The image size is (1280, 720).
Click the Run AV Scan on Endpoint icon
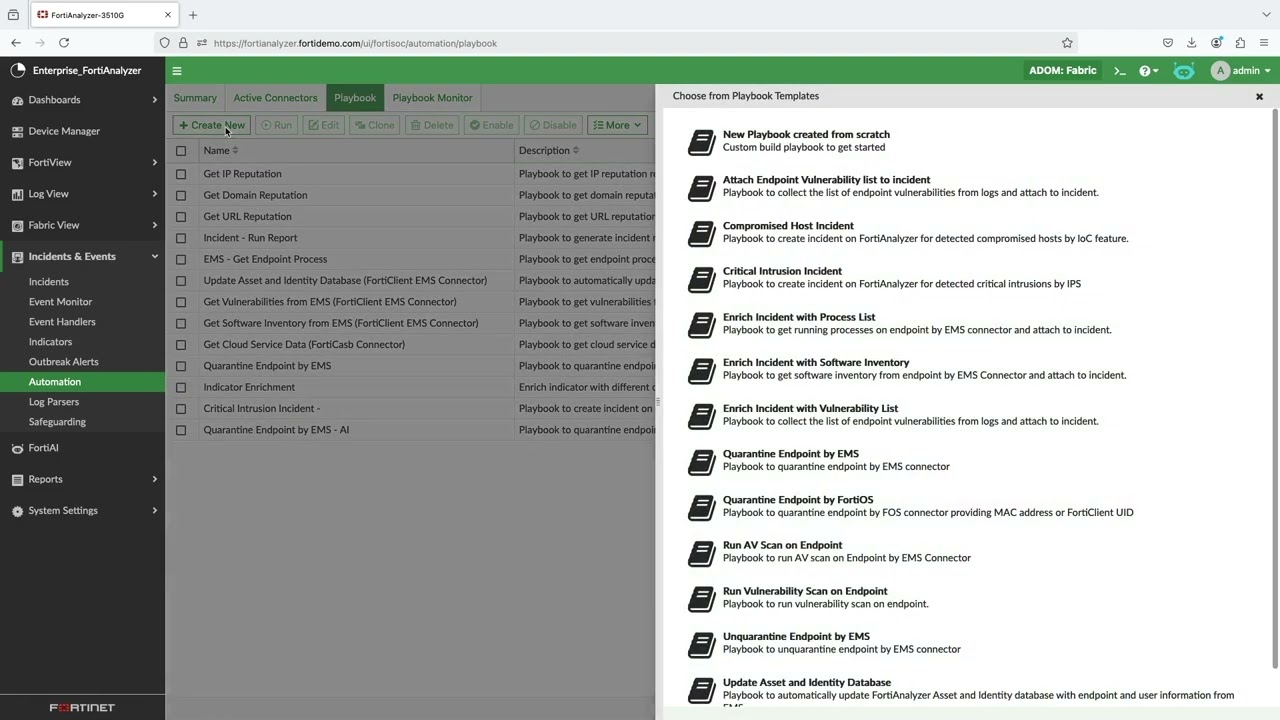point(702,553)
